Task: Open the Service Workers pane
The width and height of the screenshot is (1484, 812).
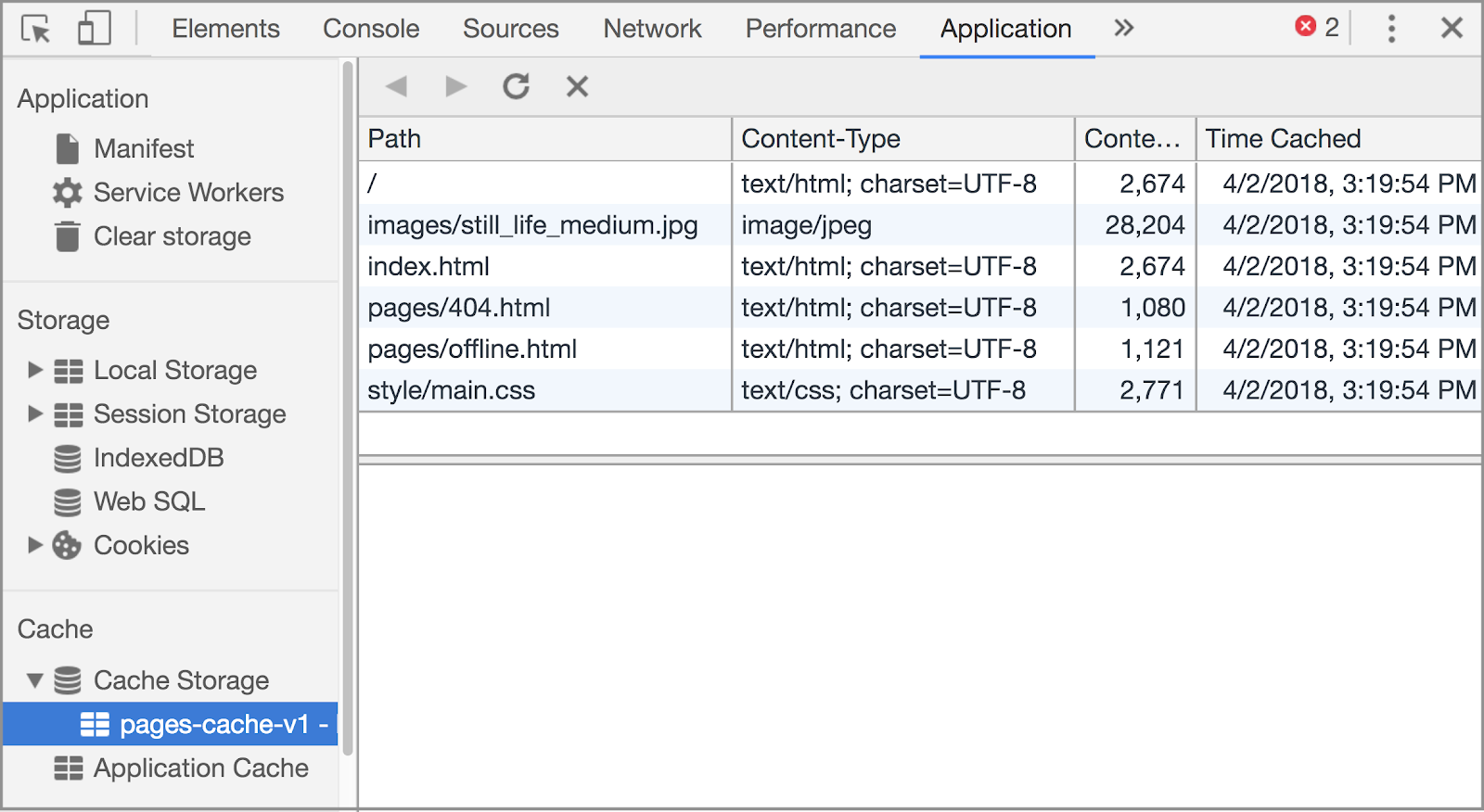Action: (188, 193)
